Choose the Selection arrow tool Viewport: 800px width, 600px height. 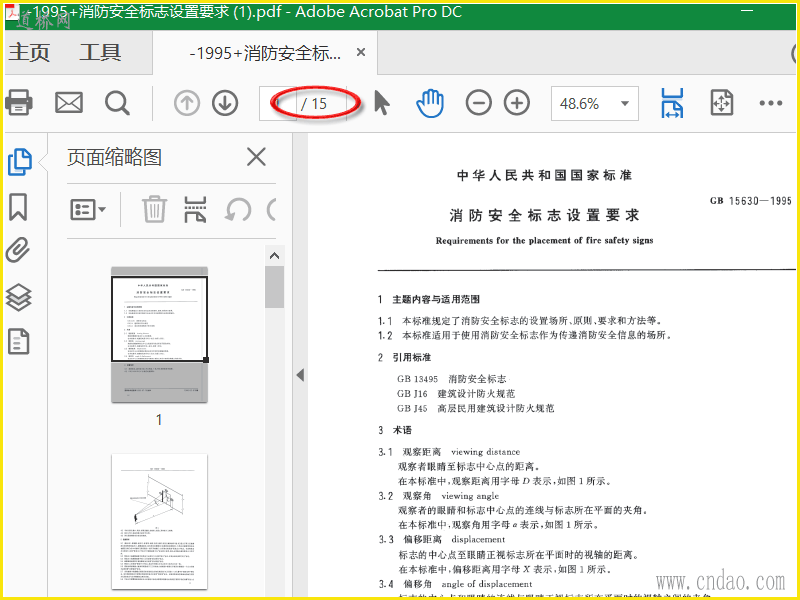[x=382, y=103]
